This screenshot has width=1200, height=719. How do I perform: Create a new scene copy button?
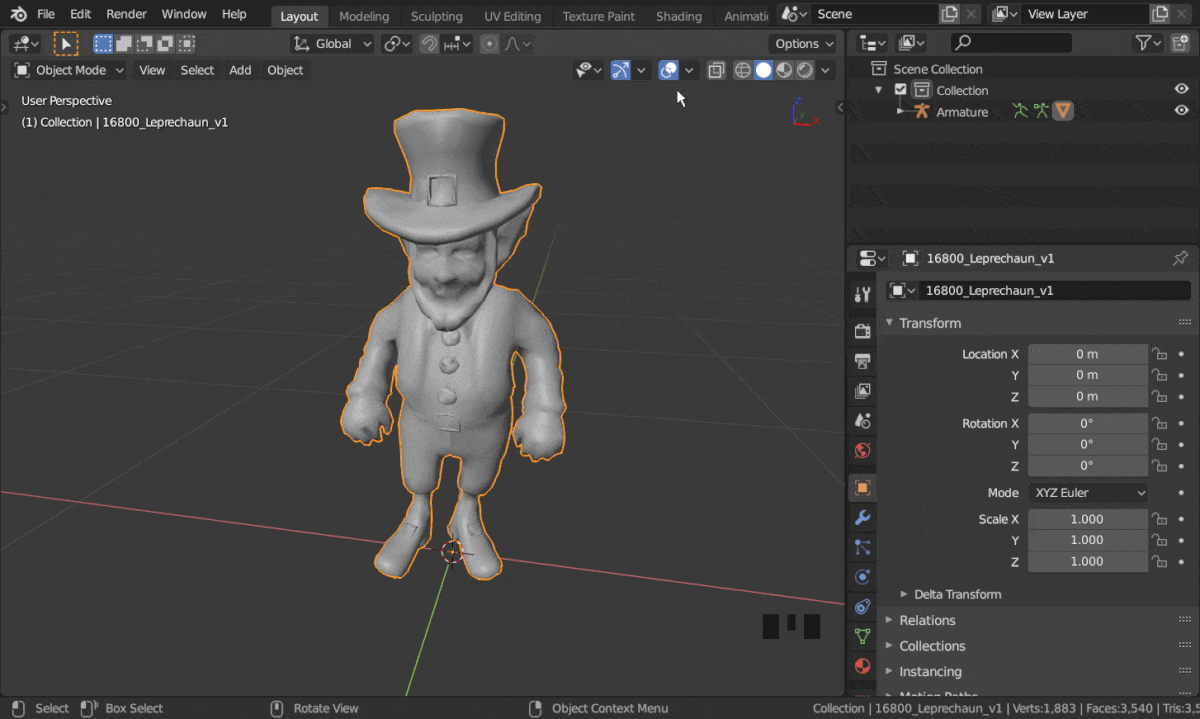click(x=949, y=14)
